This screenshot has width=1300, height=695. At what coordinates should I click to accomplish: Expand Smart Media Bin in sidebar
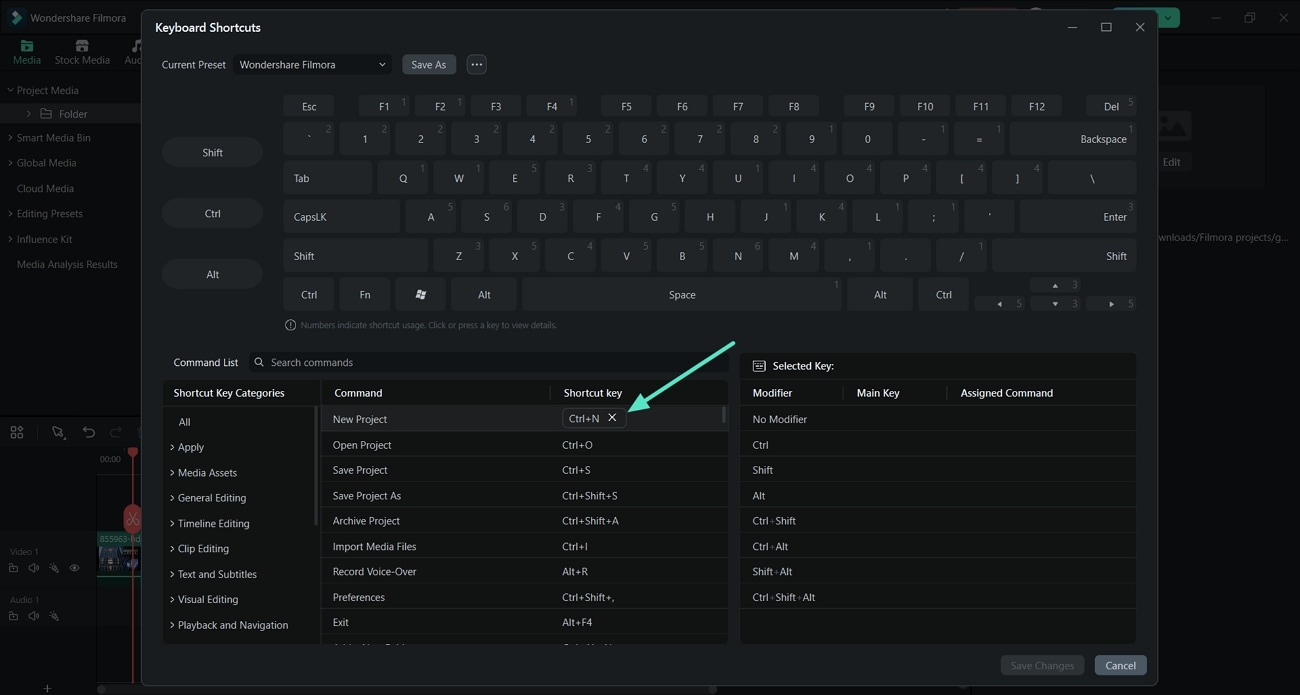click(10, 137)
